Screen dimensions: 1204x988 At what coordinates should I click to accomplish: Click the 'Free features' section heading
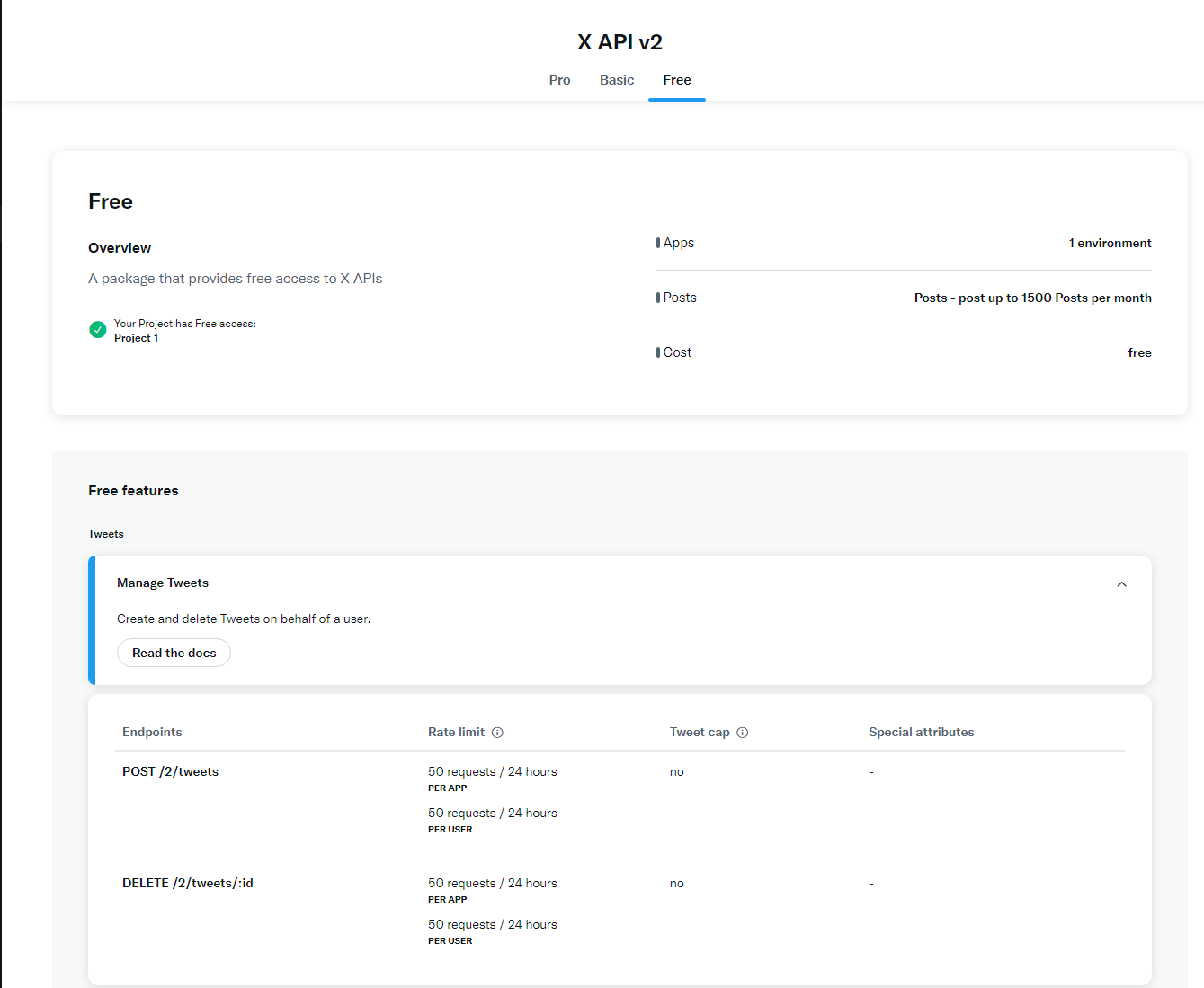(133, 491)
